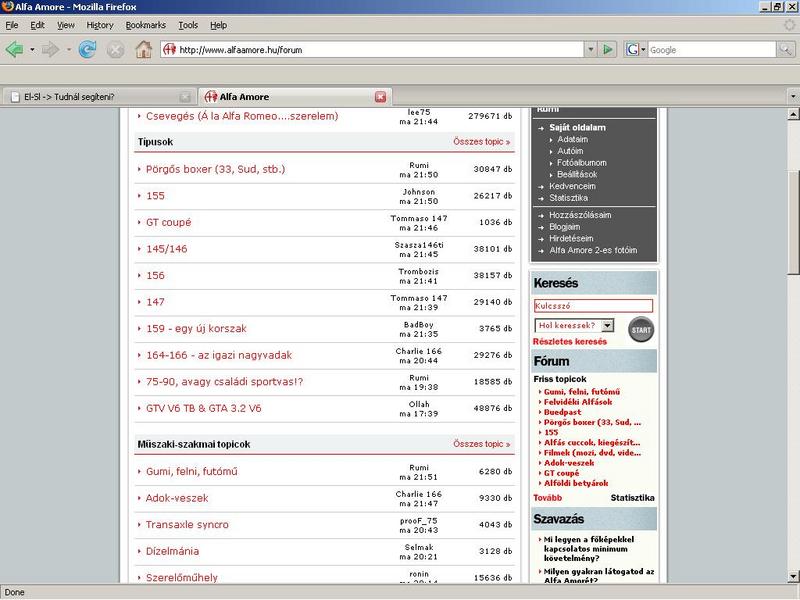Open the Forward history dropdown arrow
Screen dimensions: 800x600
[x=68, y=50]
